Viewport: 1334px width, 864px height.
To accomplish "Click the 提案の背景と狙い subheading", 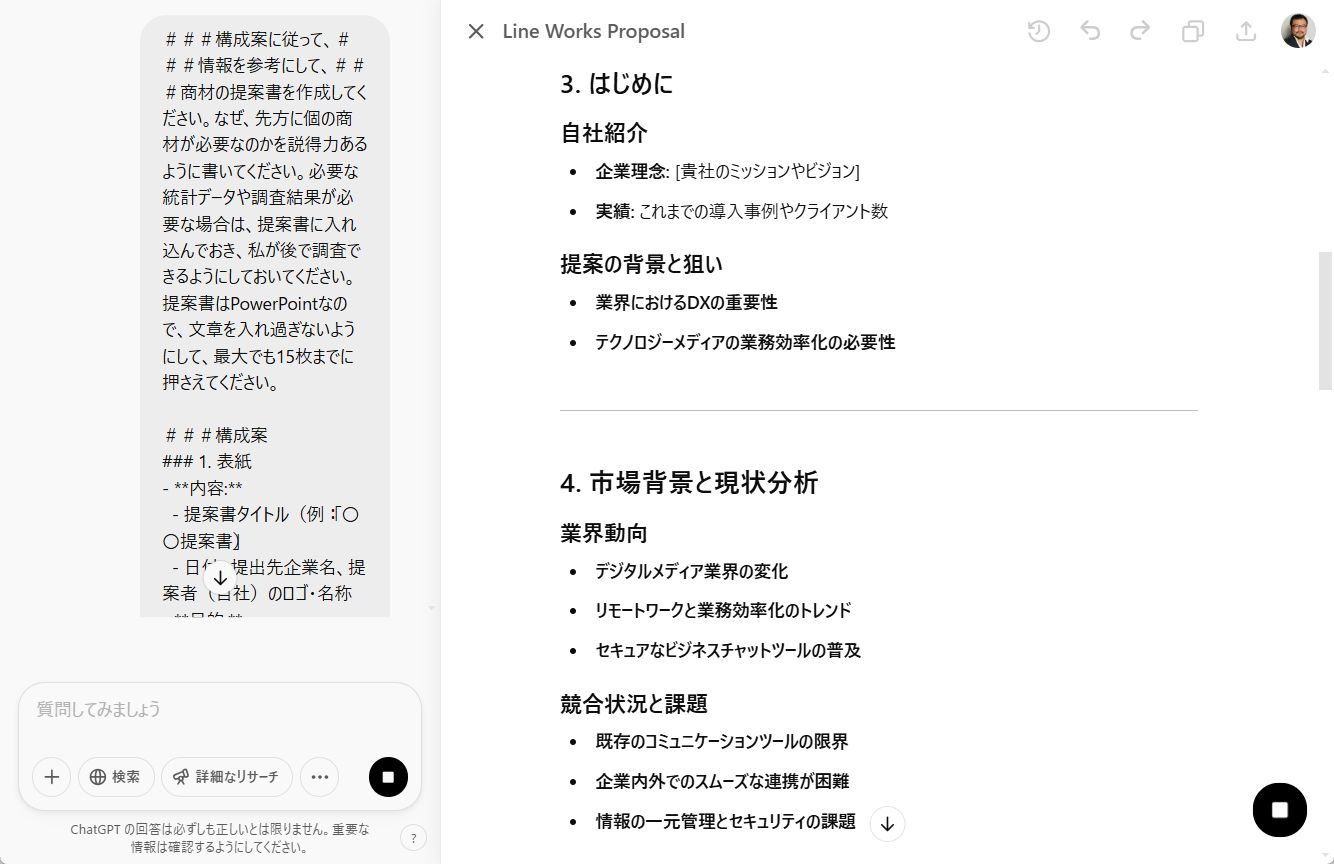I will pos(641,264).
